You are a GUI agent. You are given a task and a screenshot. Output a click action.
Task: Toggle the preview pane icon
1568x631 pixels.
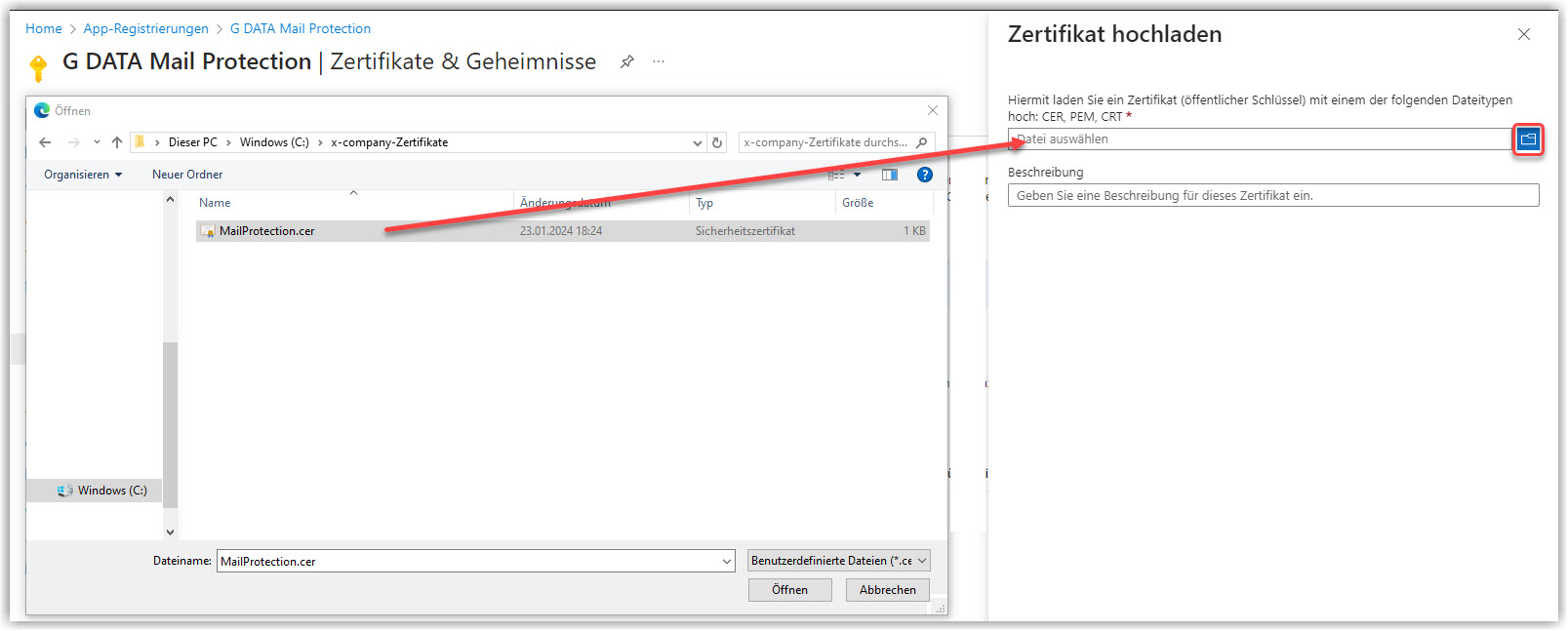tap(890, 175)
